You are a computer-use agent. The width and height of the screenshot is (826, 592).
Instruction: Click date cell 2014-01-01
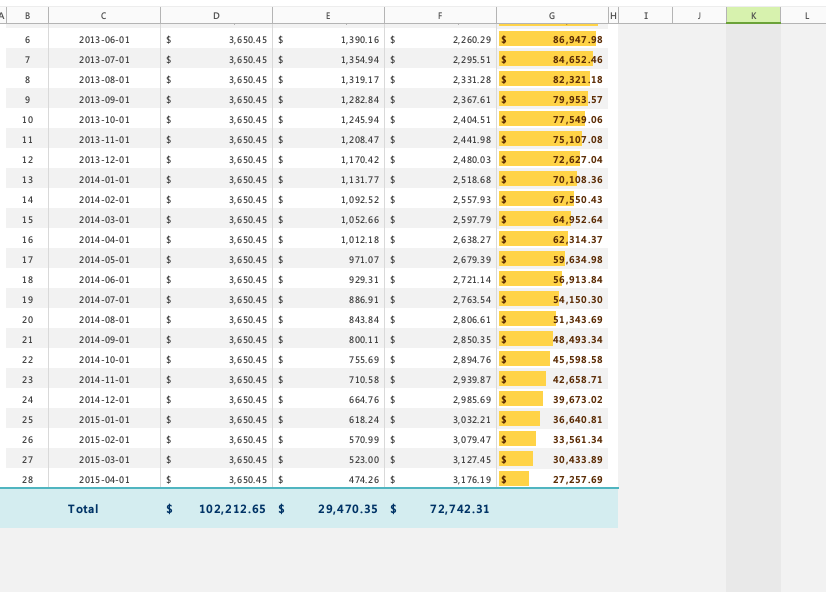pyautogui.click(x=104, y=180)
